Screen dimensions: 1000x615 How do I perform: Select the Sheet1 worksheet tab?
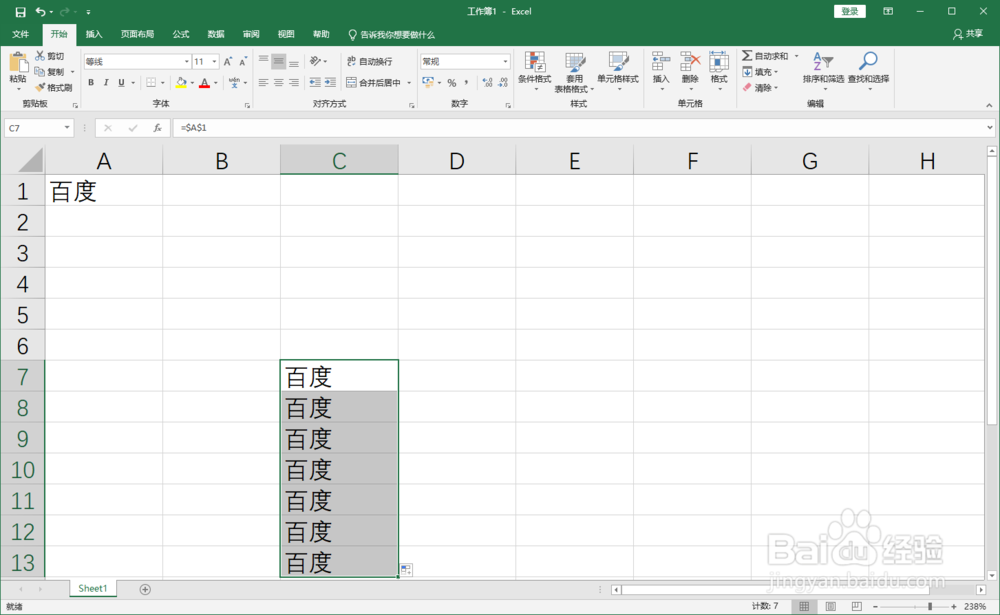click(92, 588)
